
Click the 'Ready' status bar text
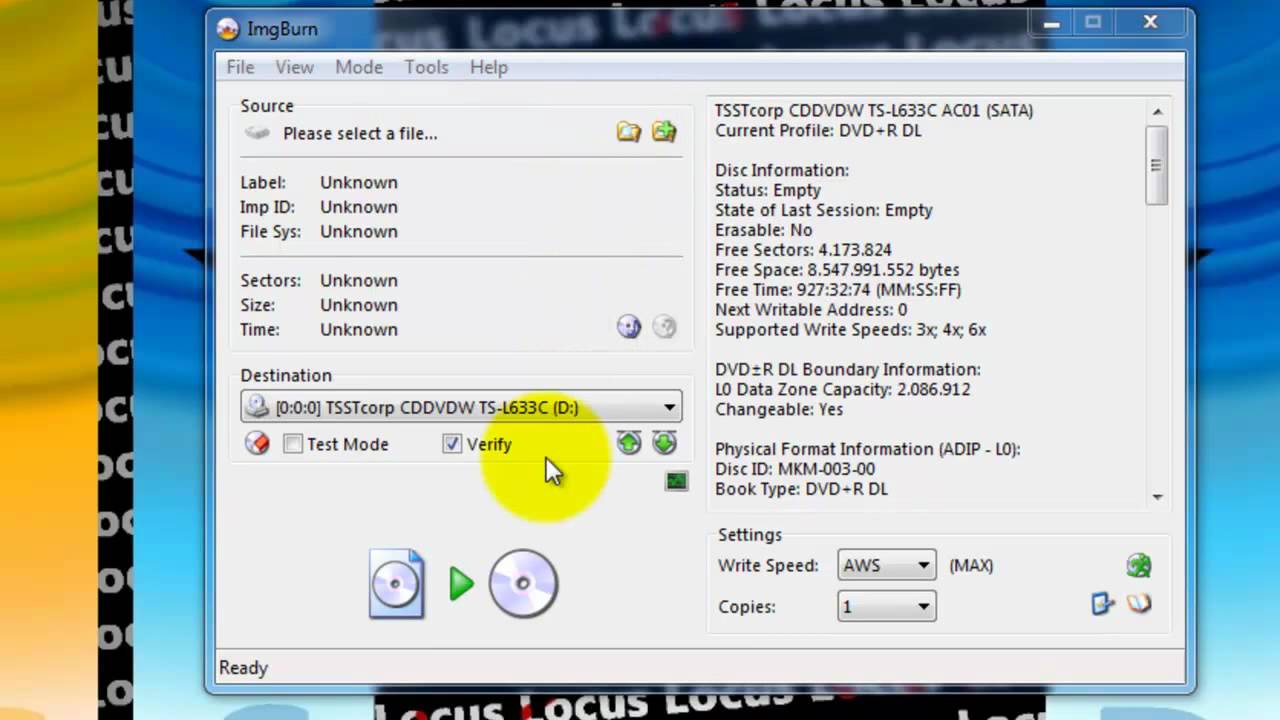click(243, 667)
